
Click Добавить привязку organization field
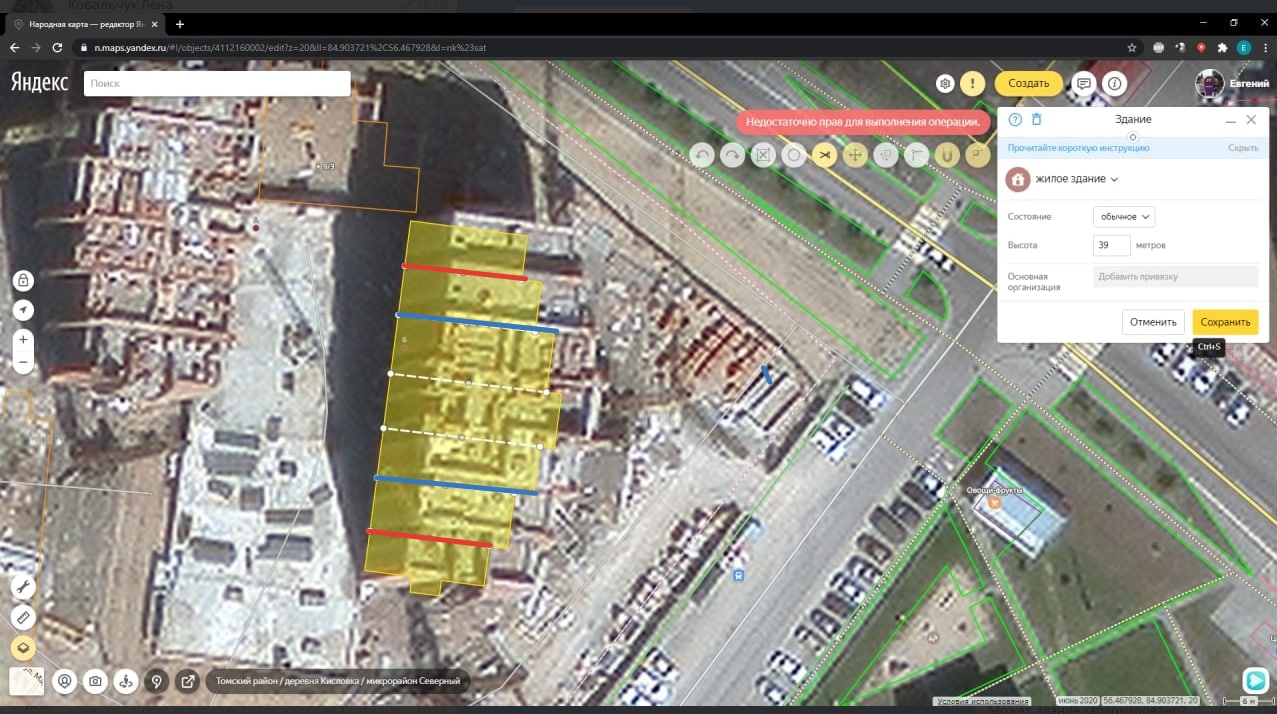[1175, 276]
